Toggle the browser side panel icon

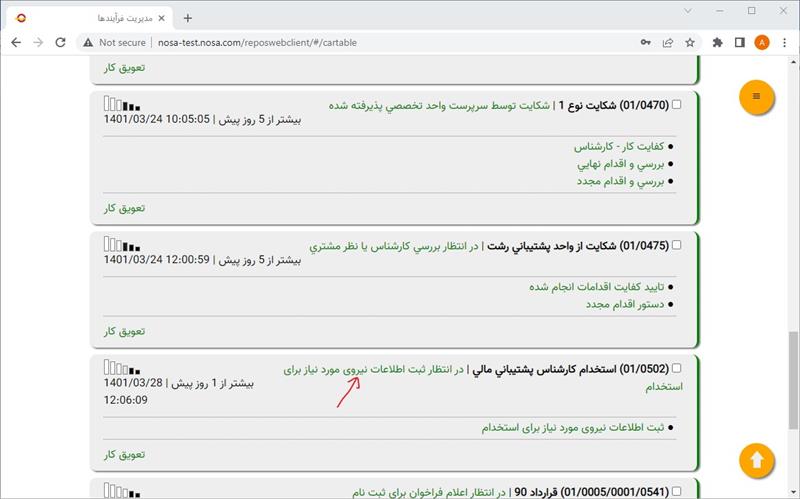739,43
